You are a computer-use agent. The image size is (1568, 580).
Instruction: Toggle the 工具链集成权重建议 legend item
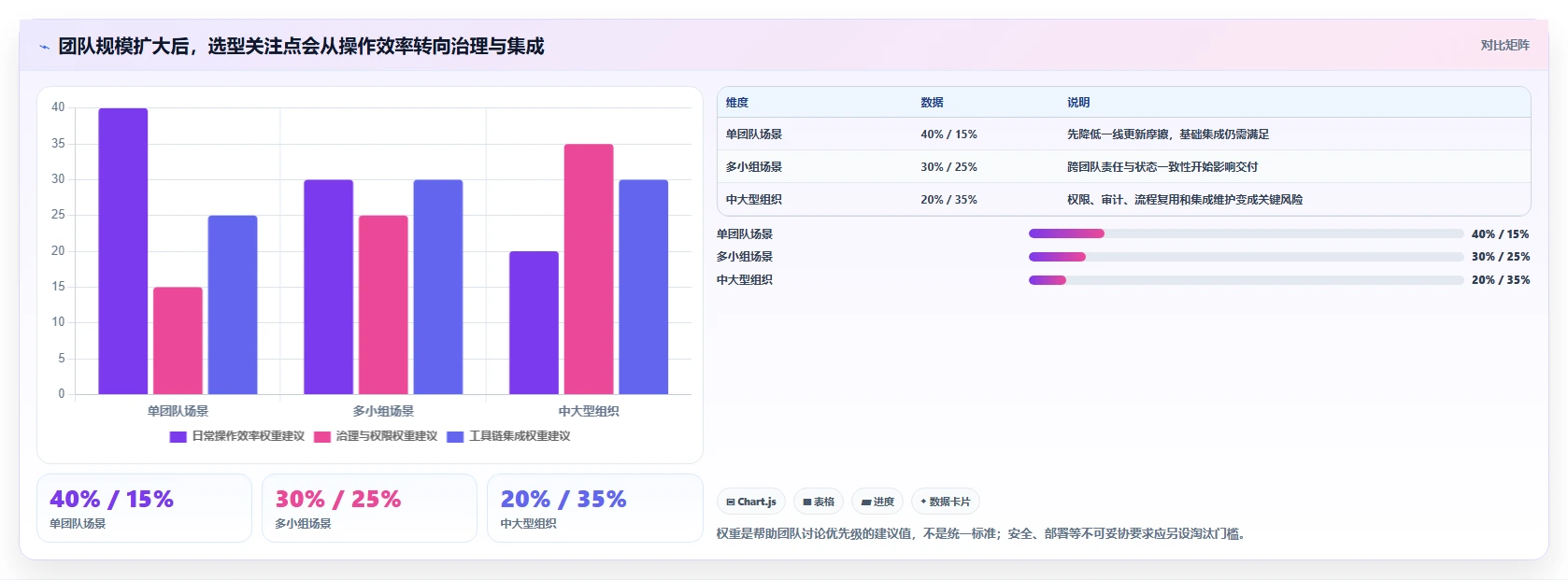tap(508, 436)
